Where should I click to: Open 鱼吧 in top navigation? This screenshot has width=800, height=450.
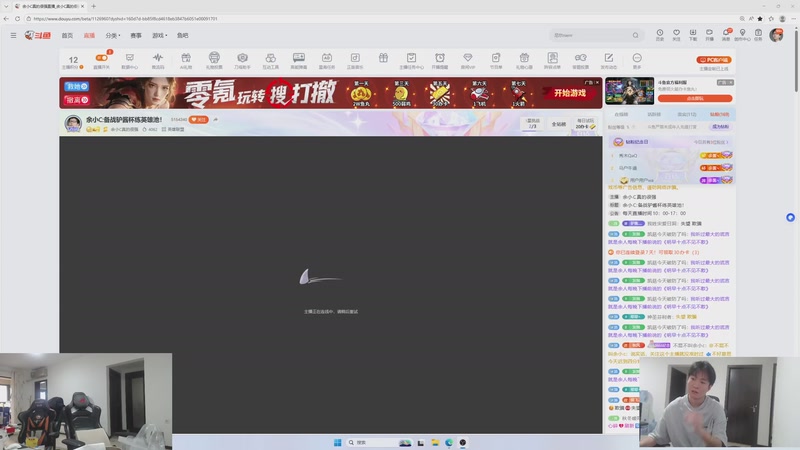tap(182, 36)
